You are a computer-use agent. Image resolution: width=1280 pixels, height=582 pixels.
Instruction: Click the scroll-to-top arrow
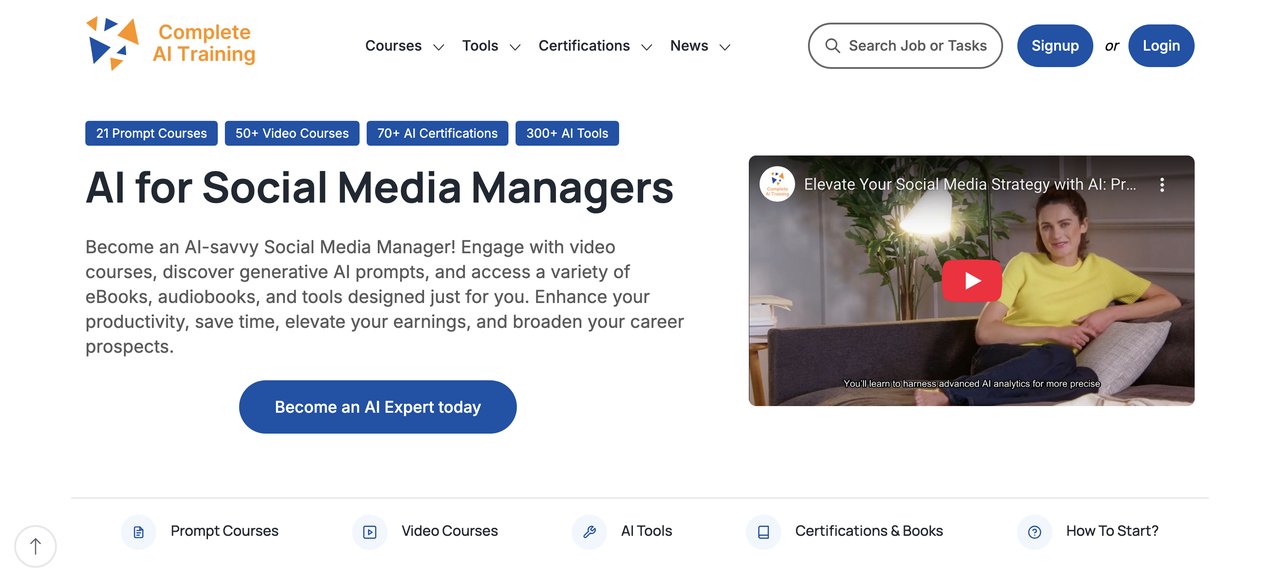[x=35, y=546]
